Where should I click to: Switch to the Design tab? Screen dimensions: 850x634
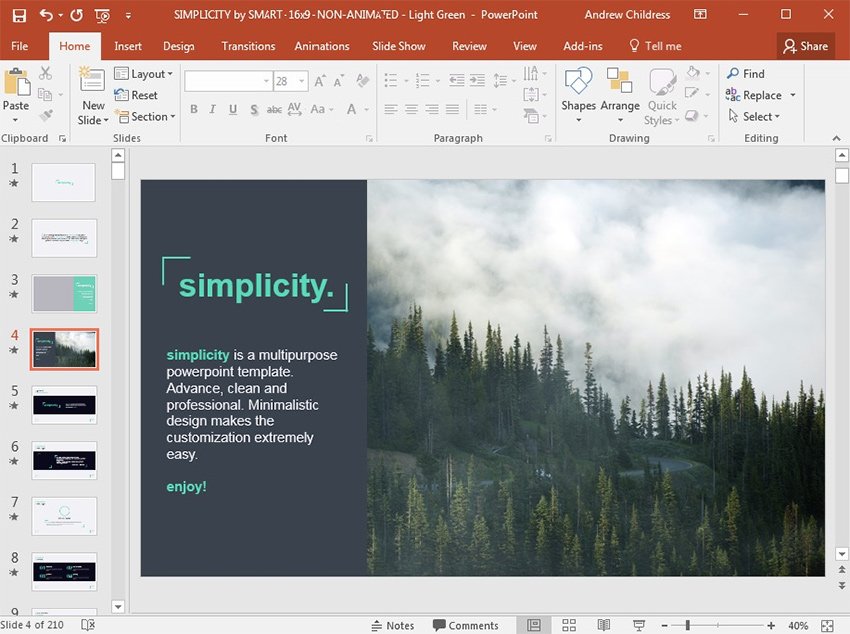[x=178, y=46]
